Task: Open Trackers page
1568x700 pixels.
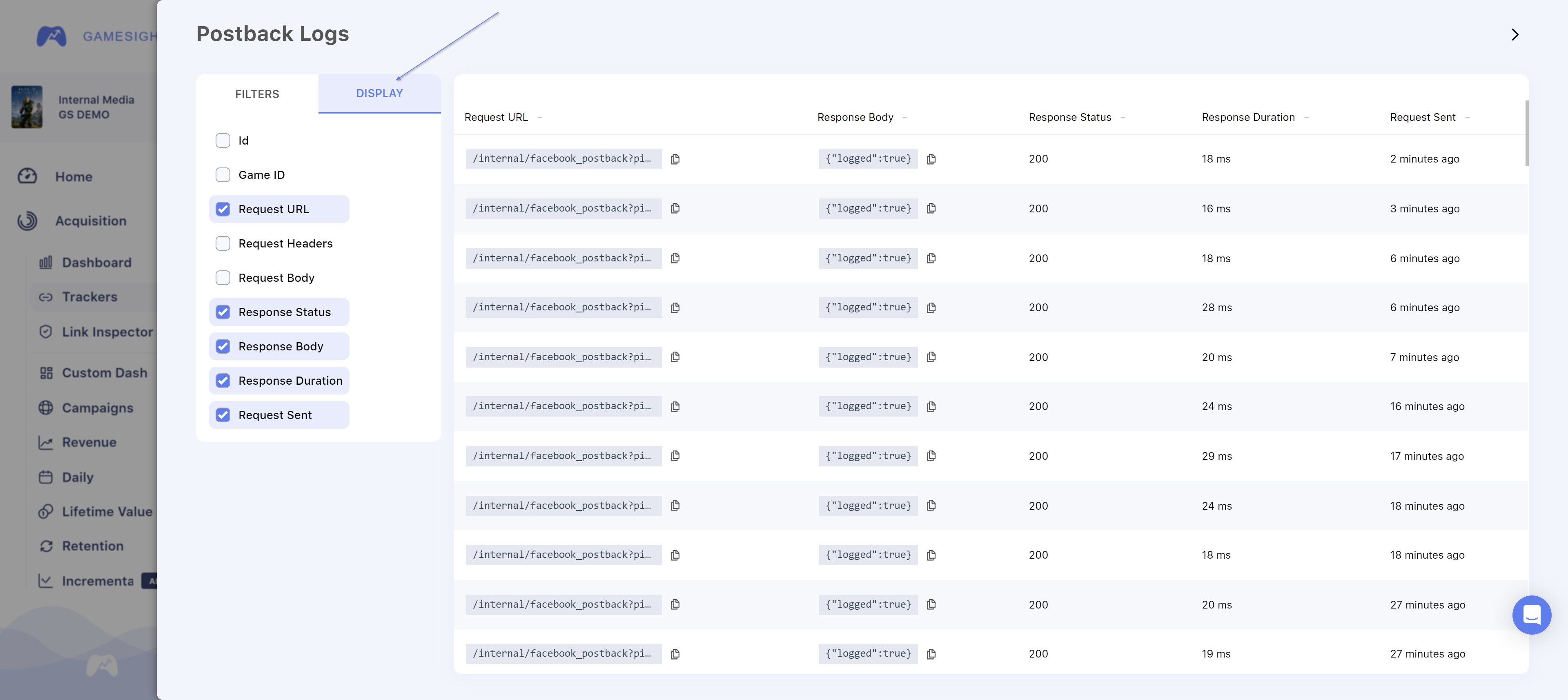Action: tap(89, 297)
